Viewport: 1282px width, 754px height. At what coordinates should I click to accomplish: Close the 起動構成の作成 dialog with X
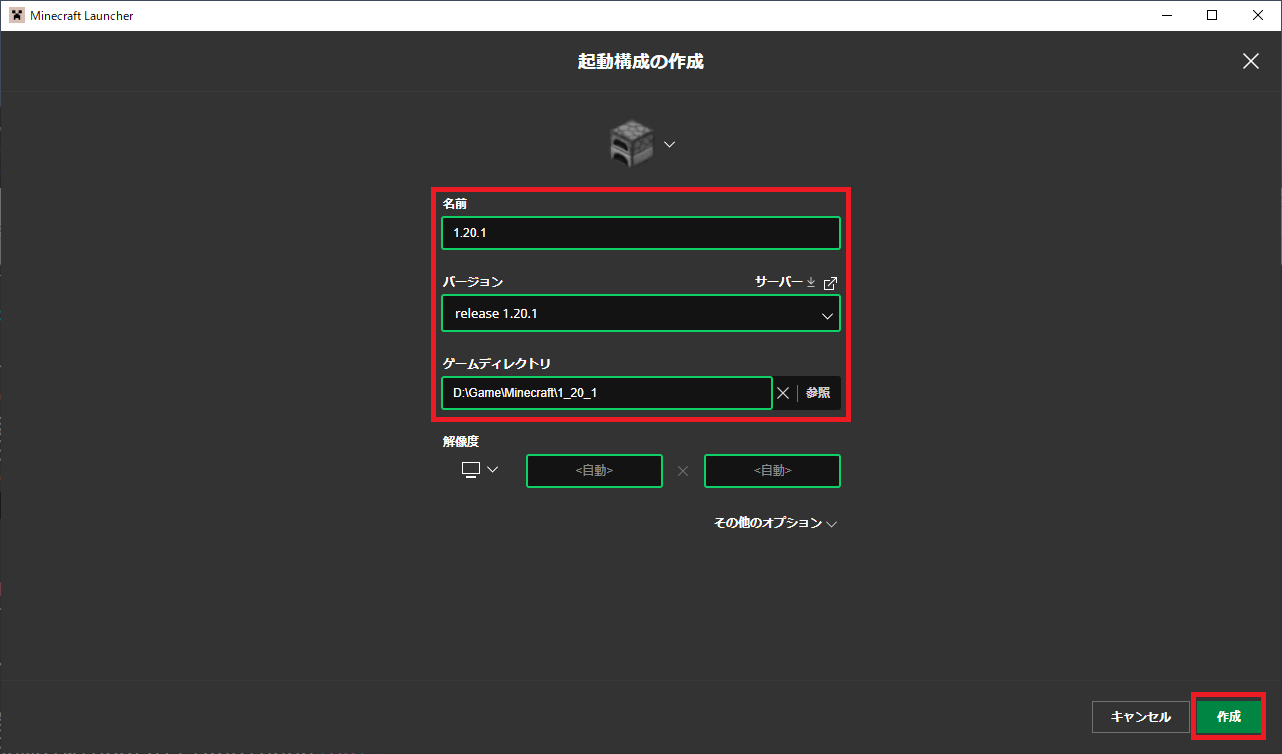[1250, 61]
